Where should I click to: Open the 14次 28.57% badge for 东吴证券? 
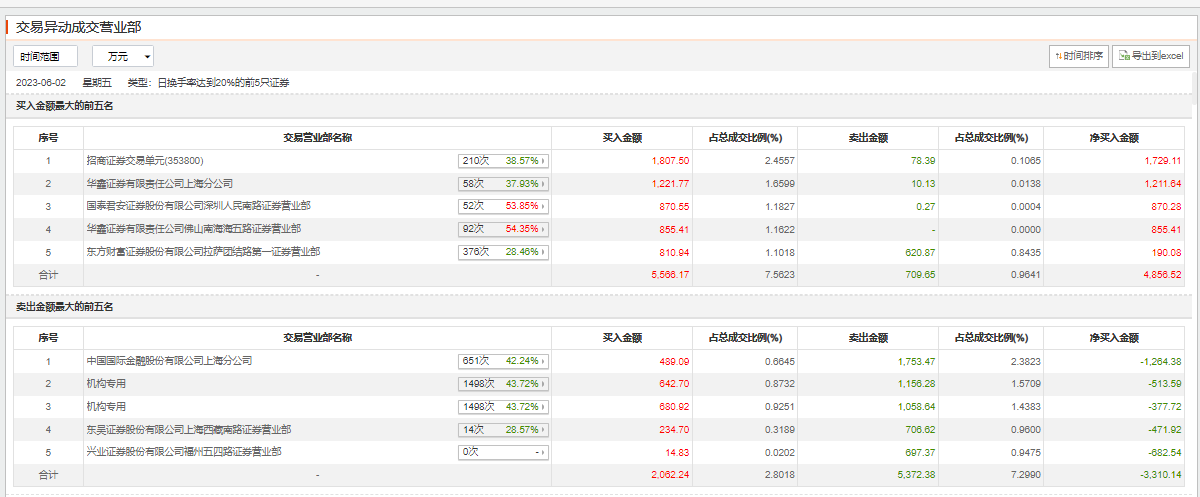504,430
